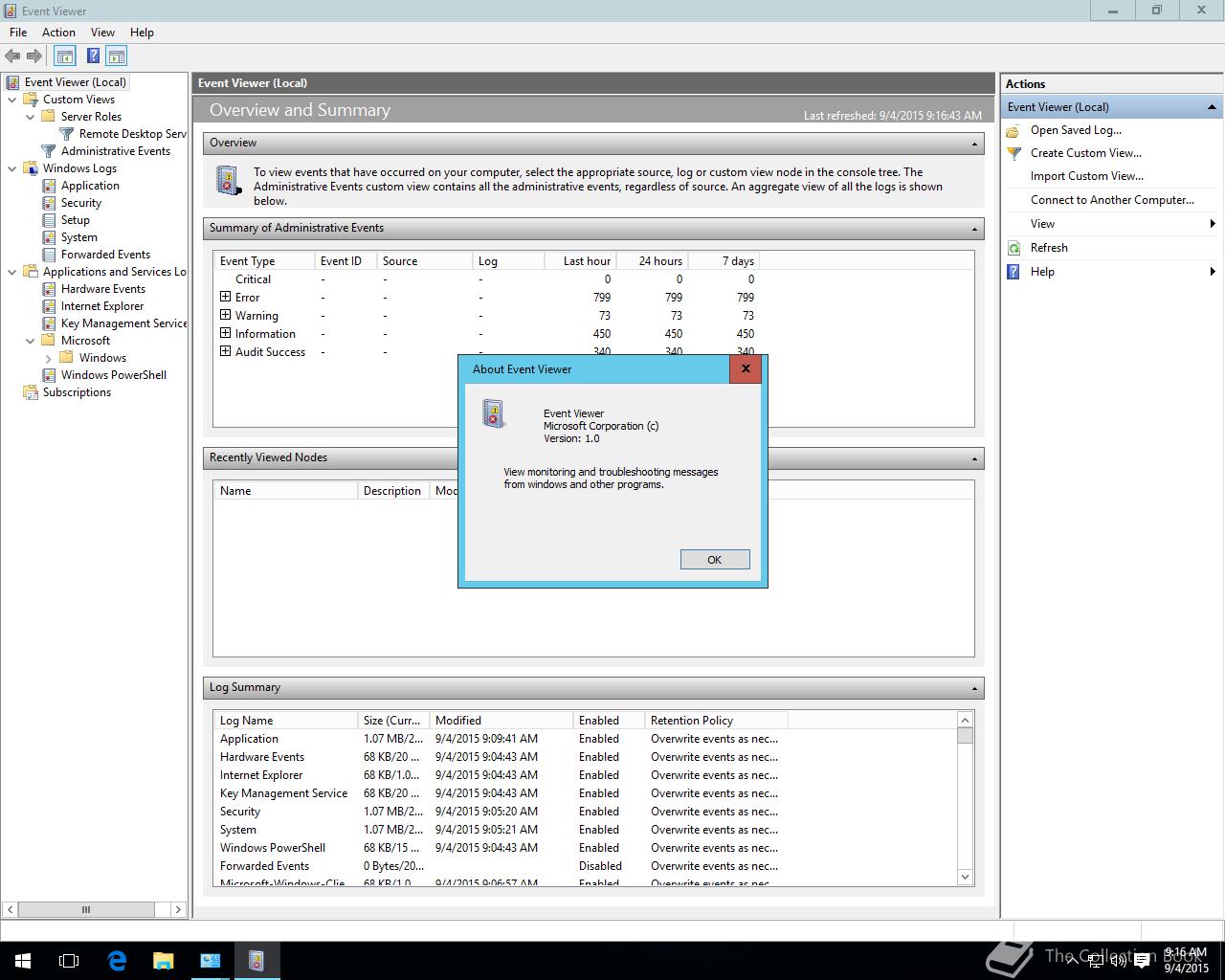1225x980 pixels.
Task: Sort Log Summary by Log Name column
Action: (x=284, y=721)
